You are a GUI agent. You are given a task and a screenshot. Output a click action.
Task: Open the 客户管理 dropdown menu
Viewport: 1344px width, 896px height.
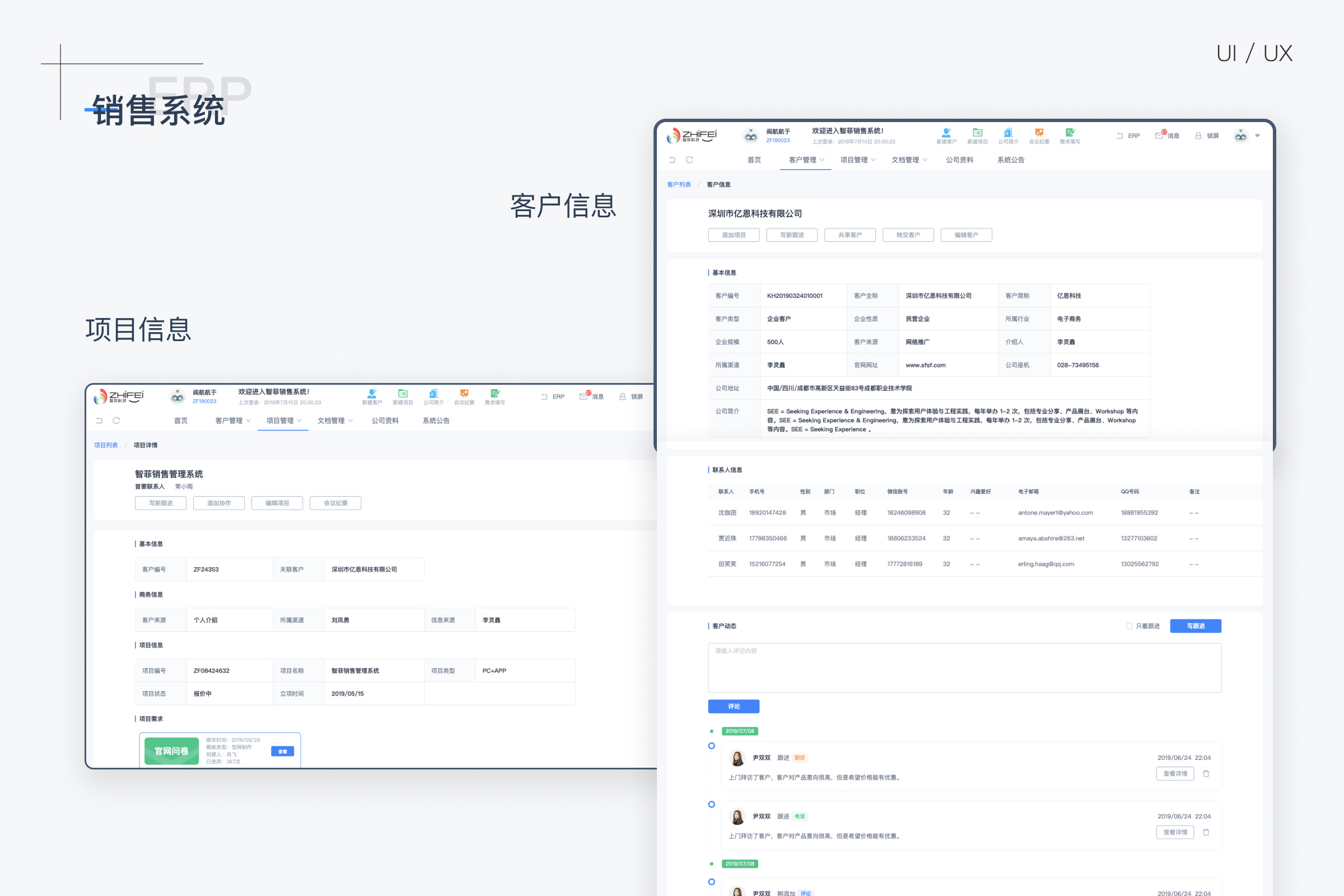coord(805,160)
